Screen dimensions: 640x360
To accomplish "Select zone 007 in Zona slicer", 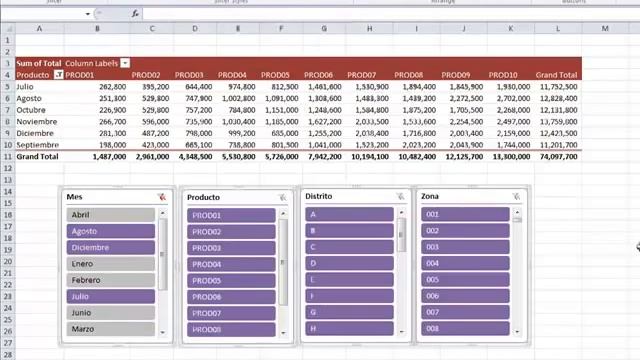I will 465,312.
